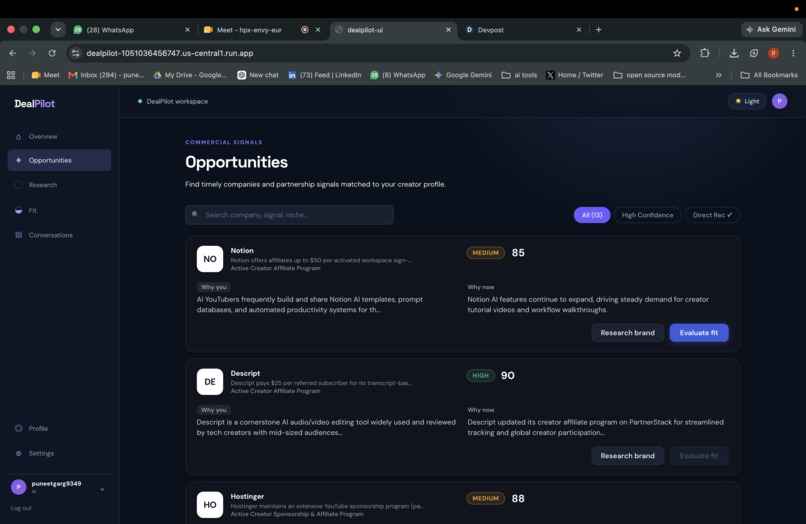Open the Chrome three-dot menu
The height and width of the screenshot is (524, 806).
(x=793, y=53)
